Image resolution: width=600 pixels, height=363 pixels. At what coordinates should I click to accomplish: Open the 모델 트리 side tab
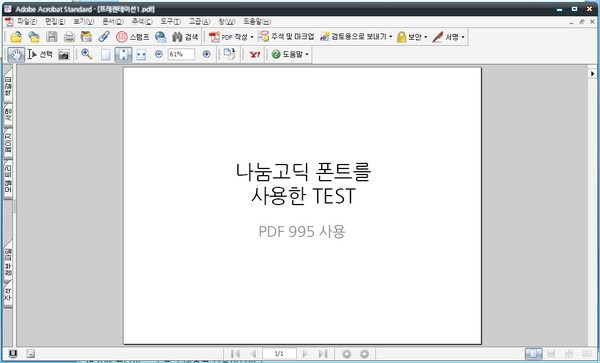click(8, 179)
